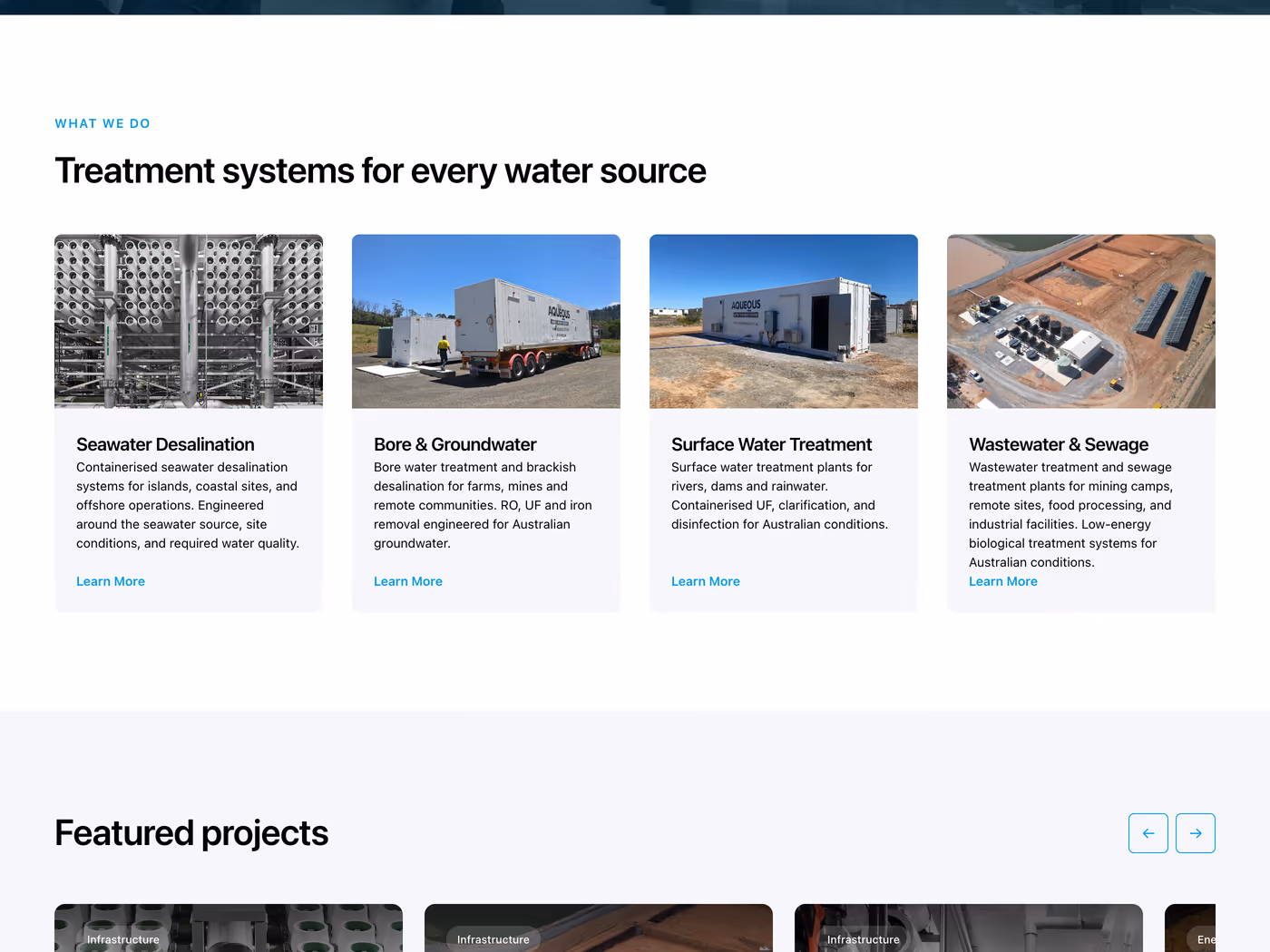Click the Featured projects heading
Viewport: 1270px width, 952px height.
[191, 833]
